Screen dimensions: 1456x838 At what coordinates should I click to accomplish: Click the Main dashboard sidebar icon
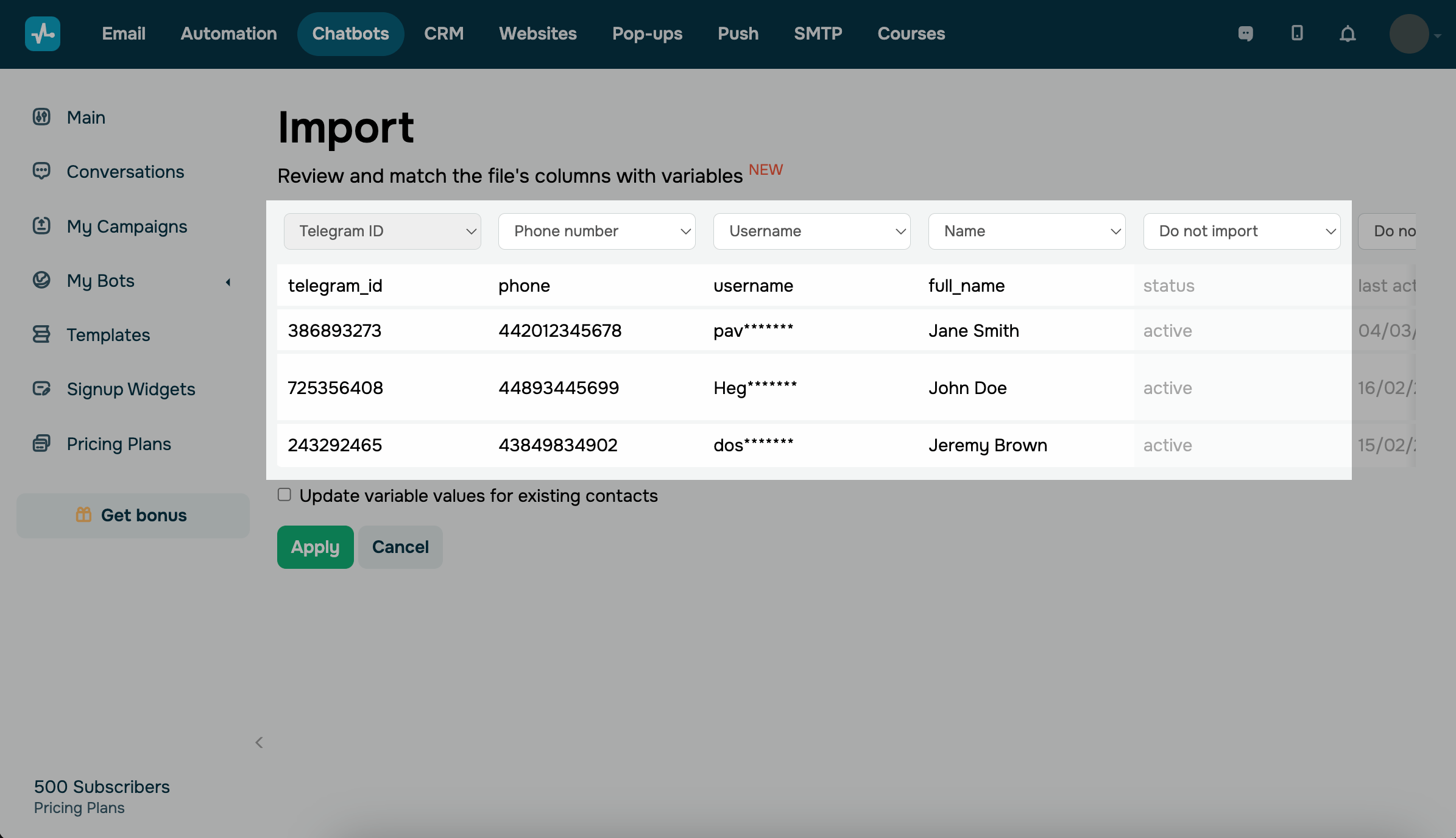click(x=41, y=116)
